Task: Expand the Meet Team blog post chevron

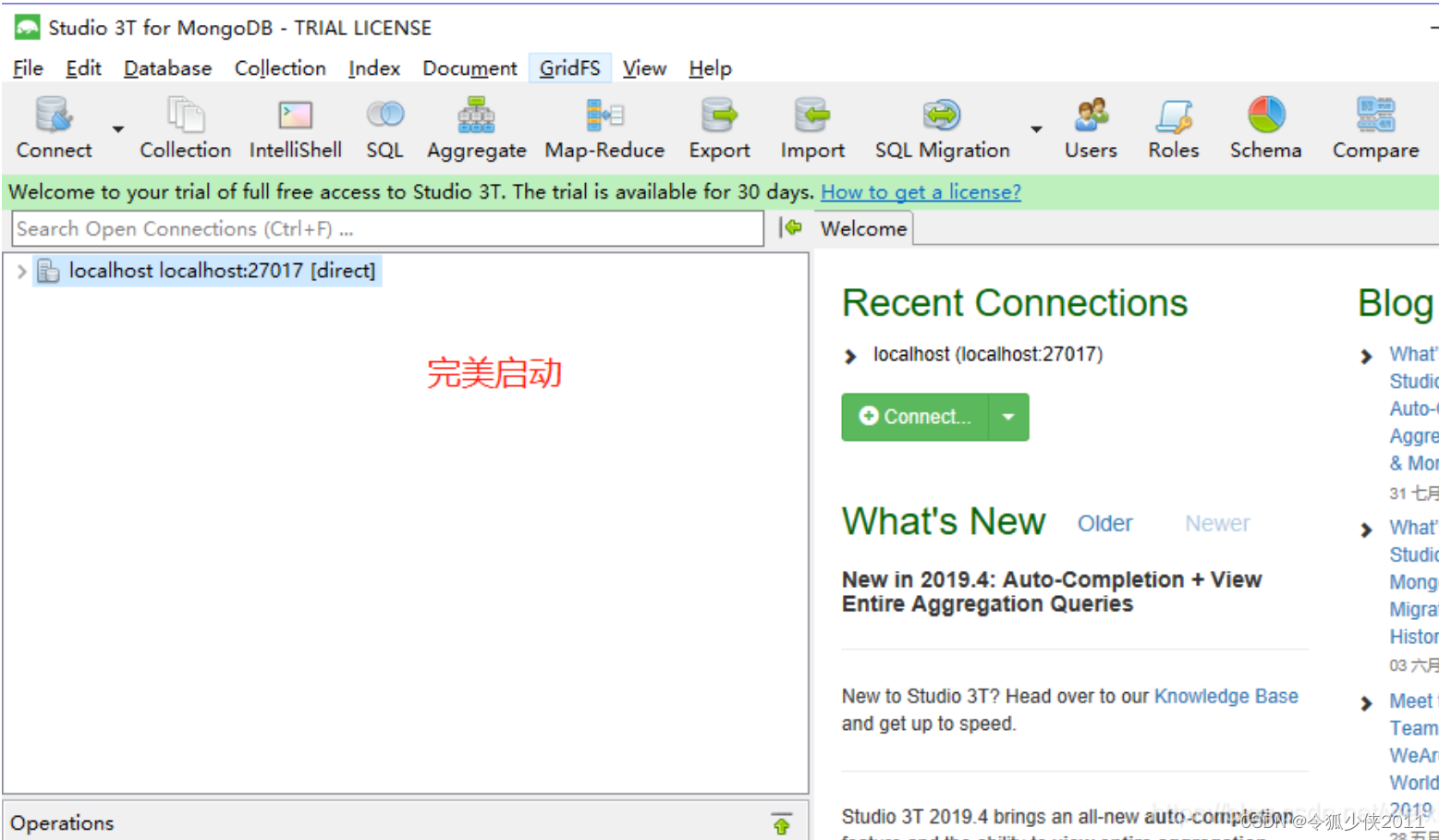Action: [1366, 703]
